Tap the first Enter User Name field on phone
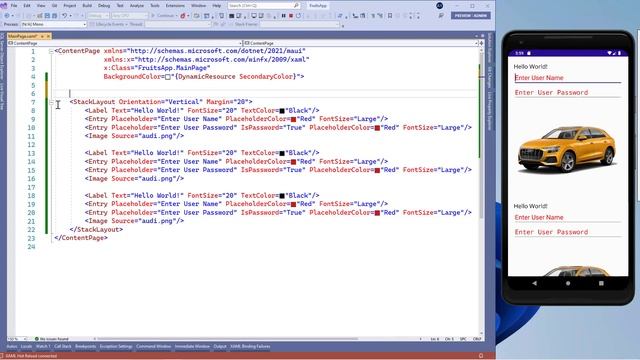Image resolution: width=640 pixels, height=360 pixels. (x=567, y=78)
